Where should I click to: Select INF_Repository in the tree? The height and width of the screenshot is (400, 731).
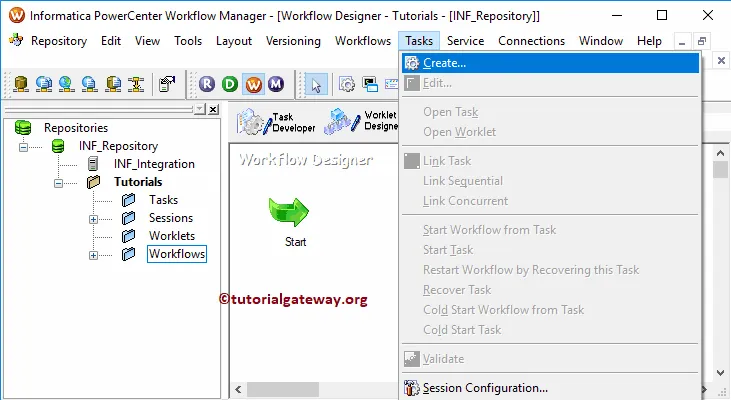118,146
